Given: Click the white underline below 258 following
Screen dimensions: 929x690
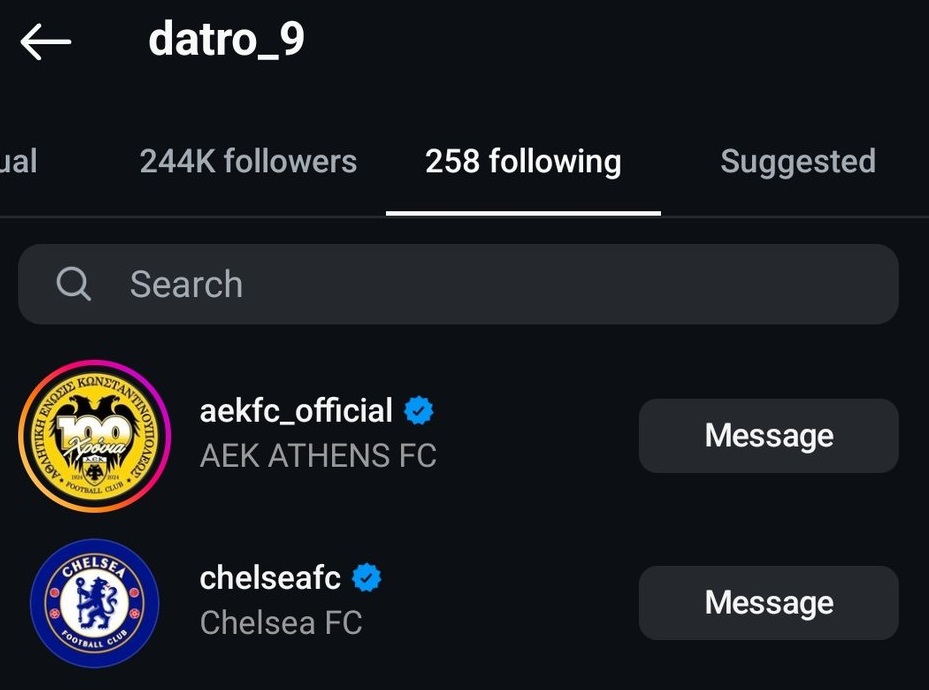Looking at the screenshot, I should click(523, 212).
